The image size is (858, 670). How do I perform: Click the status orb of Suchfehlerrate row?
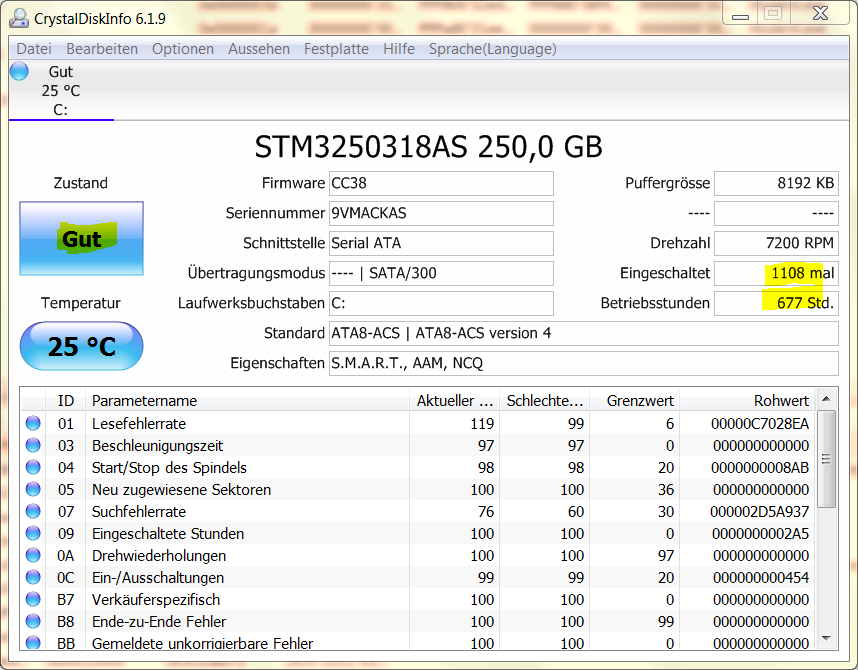(33, 511)
